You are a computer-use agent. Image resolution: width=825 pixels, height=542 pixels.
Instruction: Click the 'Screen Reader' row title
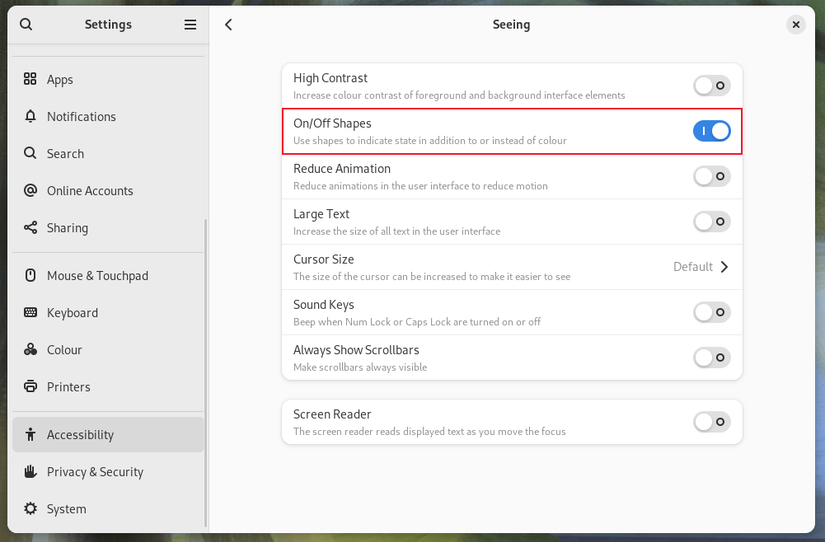pyautogui.click(x=332, y=414)
